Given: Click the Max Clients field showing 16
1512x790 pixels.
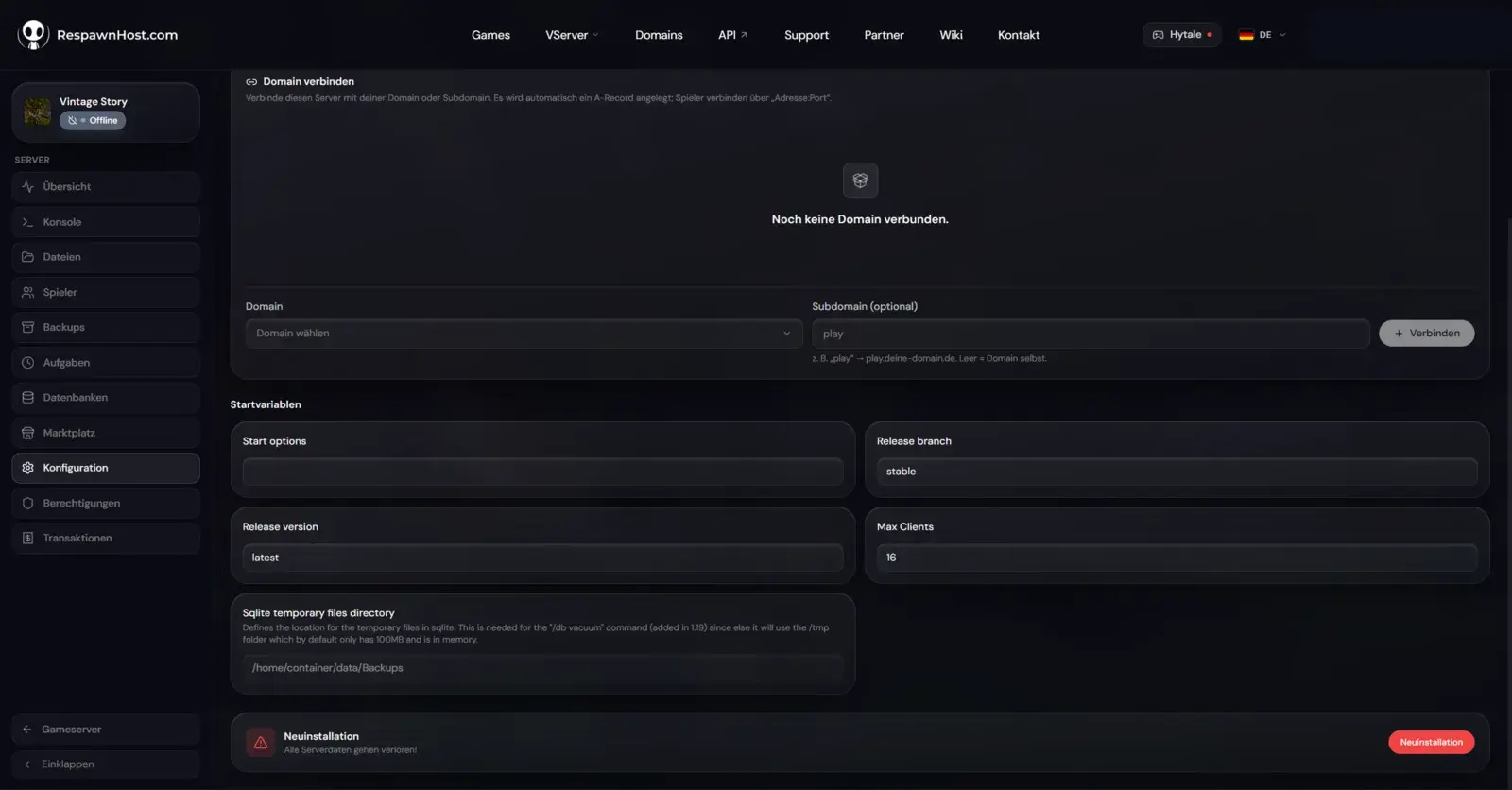Looking at the screenshot, I should 1177,558.
